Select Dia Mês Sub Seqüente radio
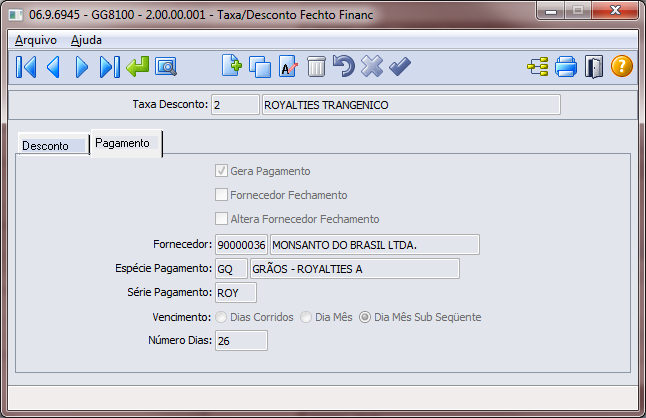 (365, 317)
